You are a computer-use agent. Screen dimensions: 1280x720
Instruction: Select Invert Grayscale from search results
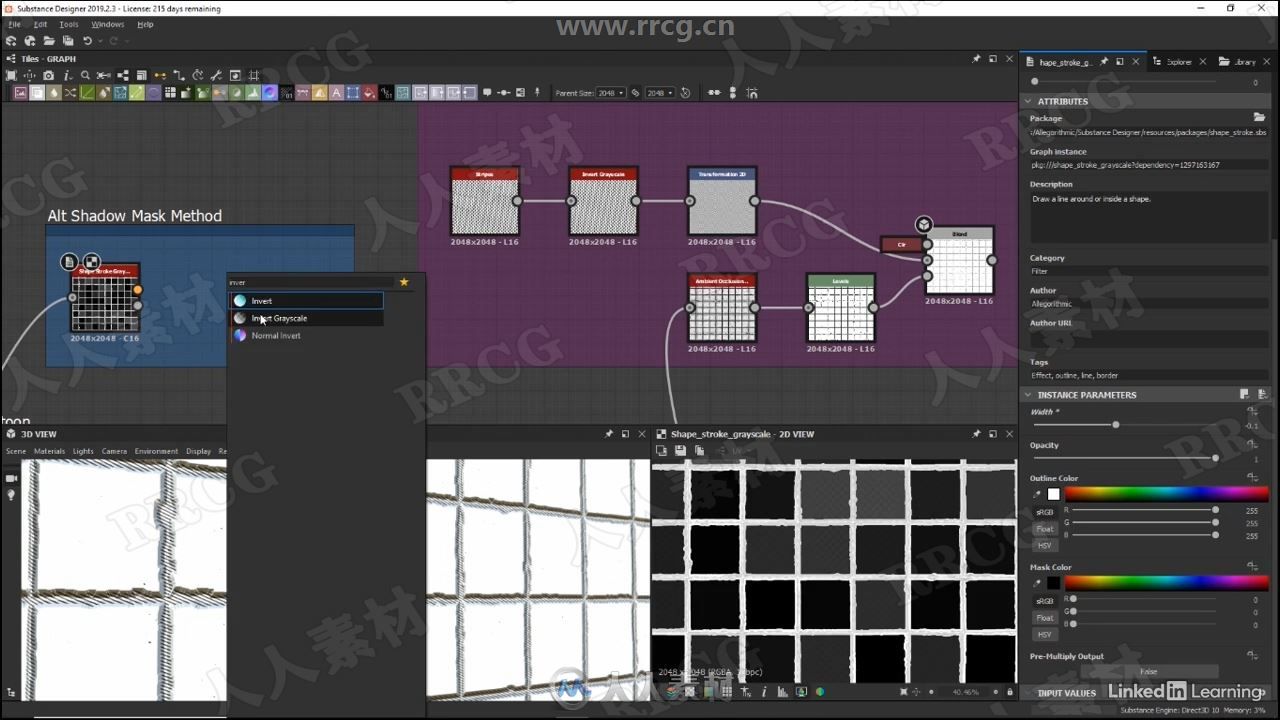(307, 318)
